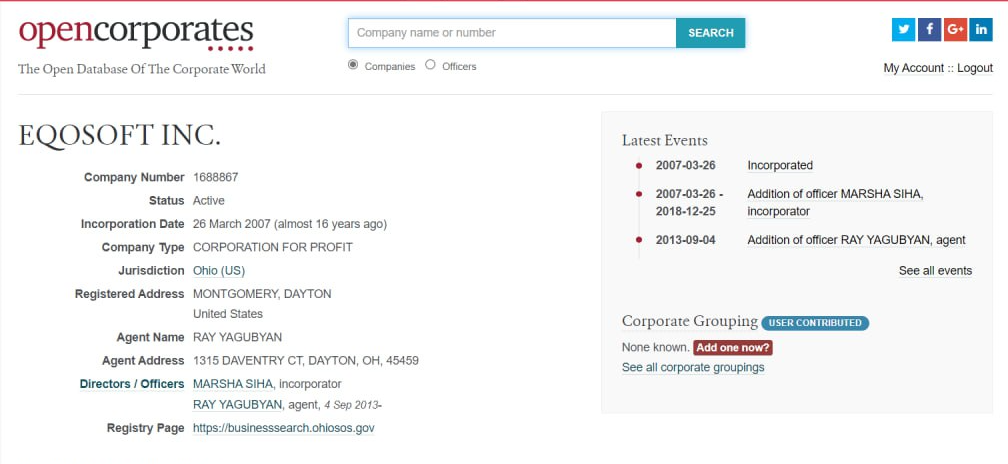The image size is (1008, 464).
Task: Focus the company name search field
Action: (512, 33)
